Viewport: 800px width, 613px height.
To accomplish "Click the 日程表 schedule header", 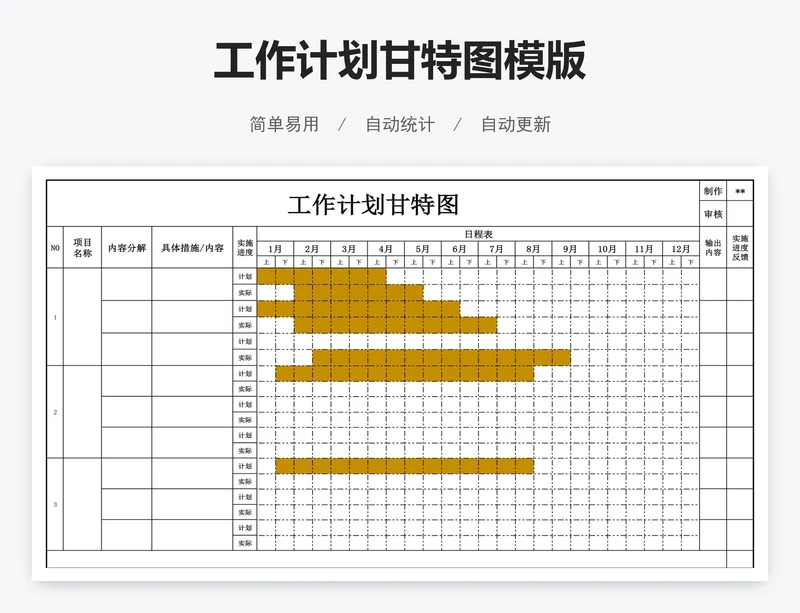I will (477, 234).
